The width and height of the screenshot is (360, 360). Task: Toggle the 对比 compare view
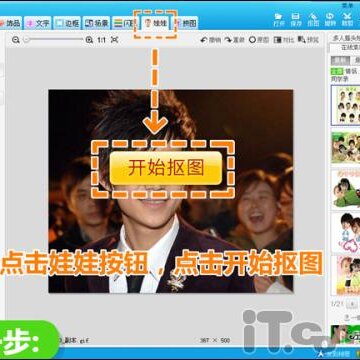click(284, 40)
